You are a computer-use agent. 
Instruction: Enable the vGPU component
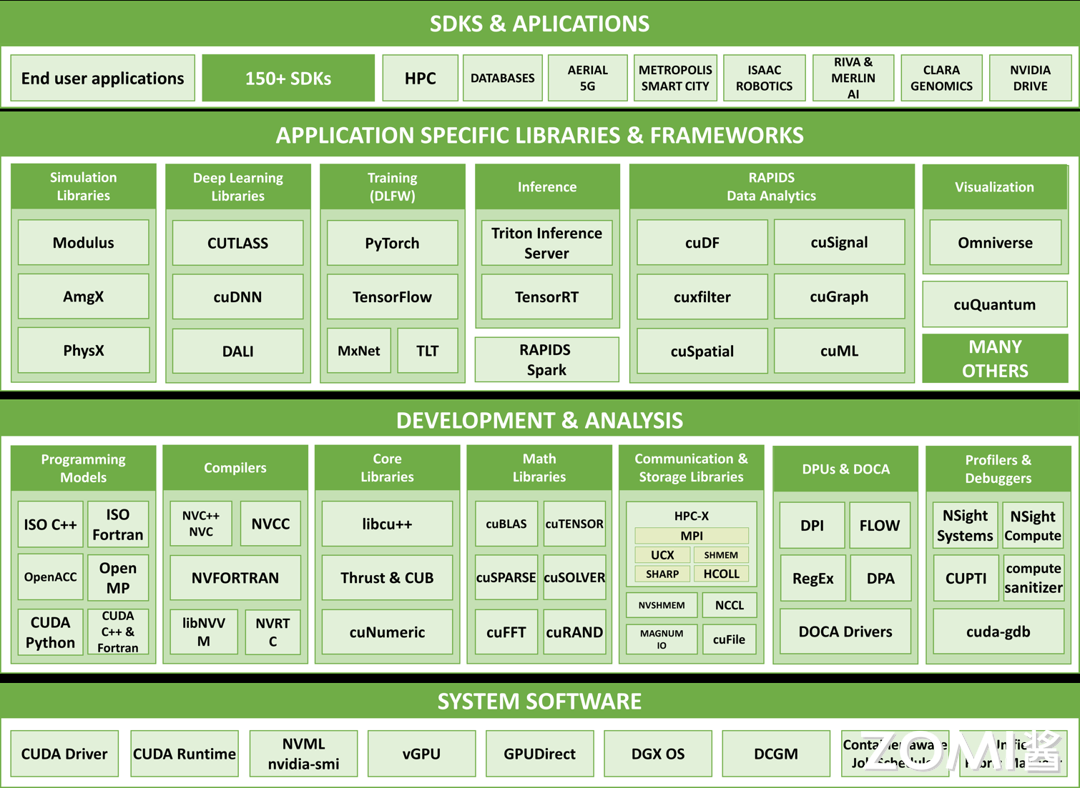click(x=422, y=753)
